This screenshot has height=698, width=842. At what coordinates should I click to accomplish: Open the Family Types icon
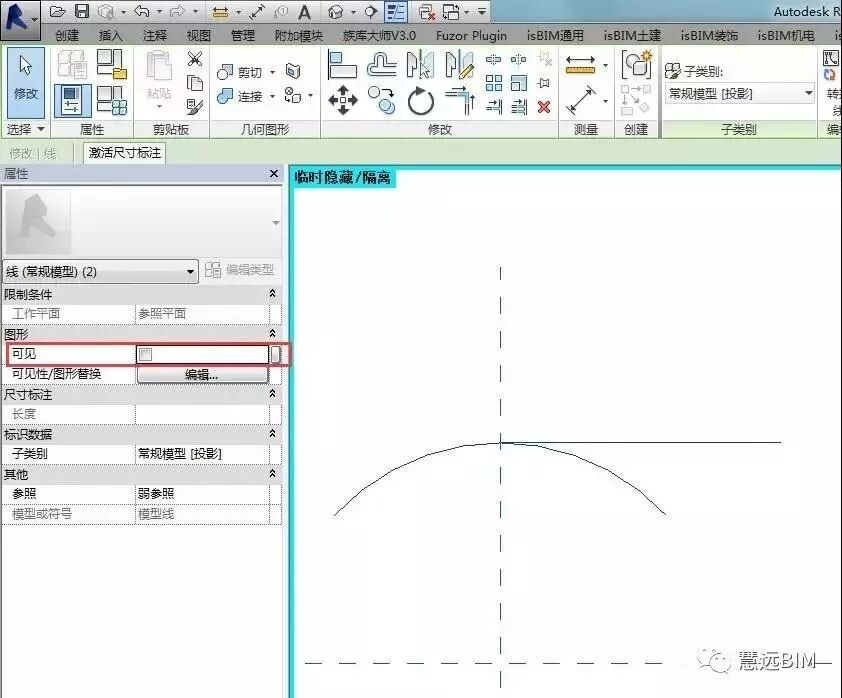(112, 101)
